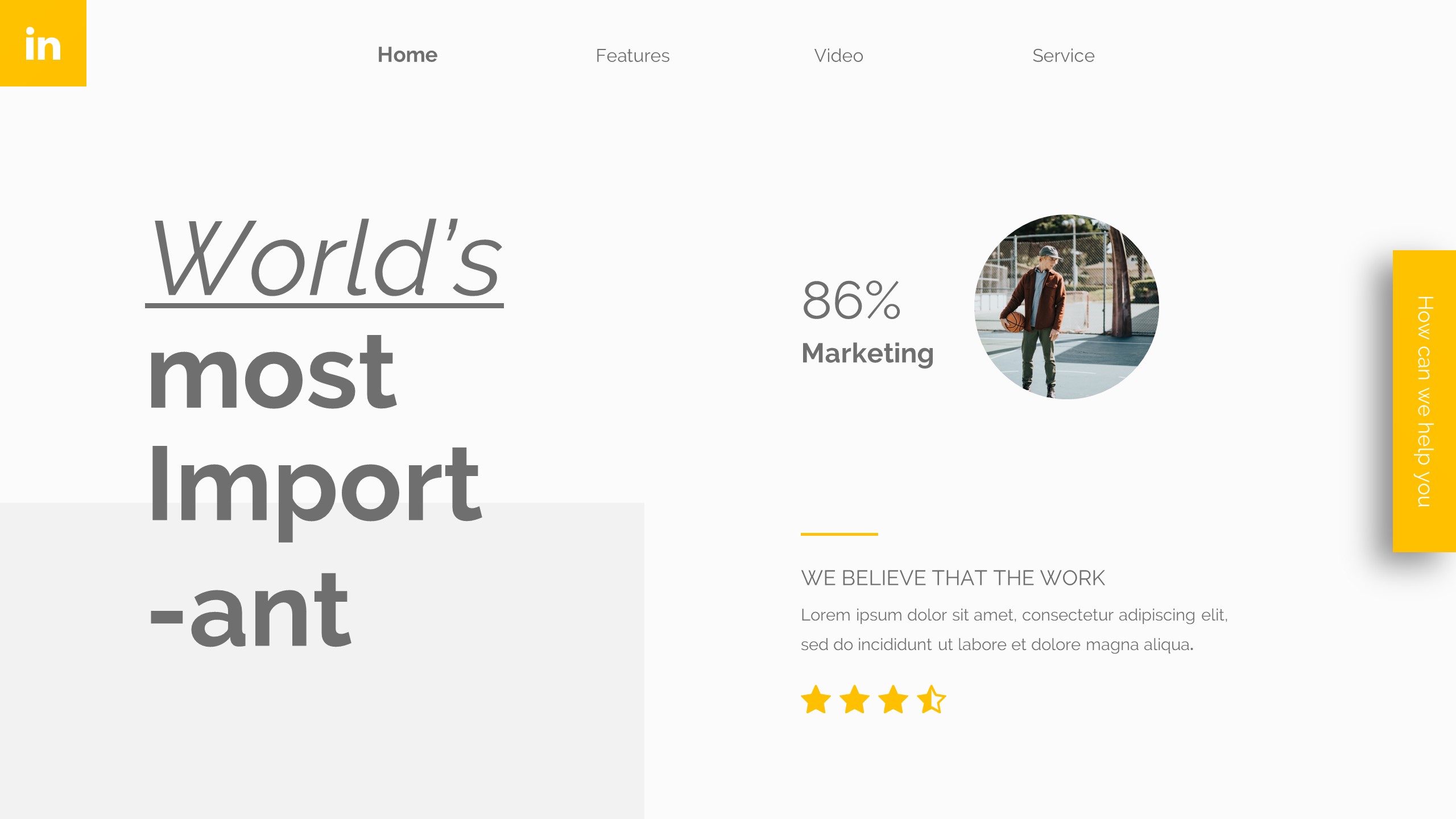Click the second filled star
The image size is (1456, 819).
point(855,700)
